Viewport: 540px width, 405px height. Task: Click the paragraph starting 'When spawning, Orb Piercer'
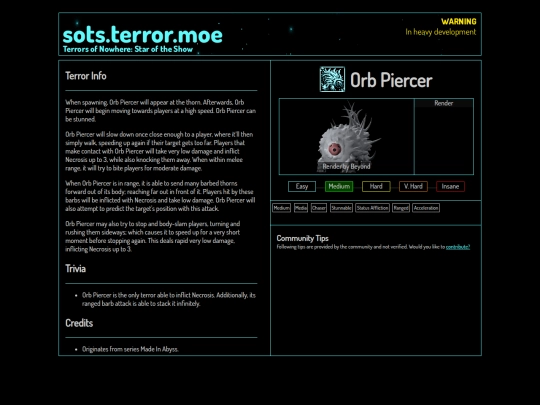pos(160,111)
